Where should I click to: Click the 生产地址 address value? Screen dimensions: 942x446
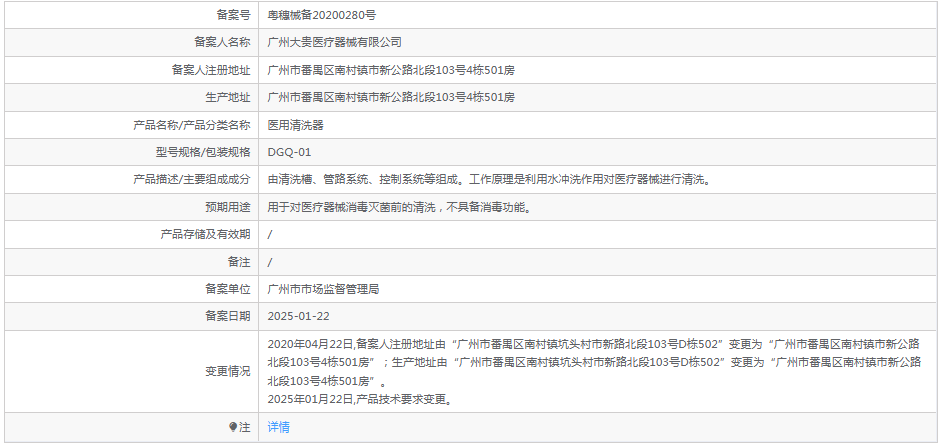391,98
